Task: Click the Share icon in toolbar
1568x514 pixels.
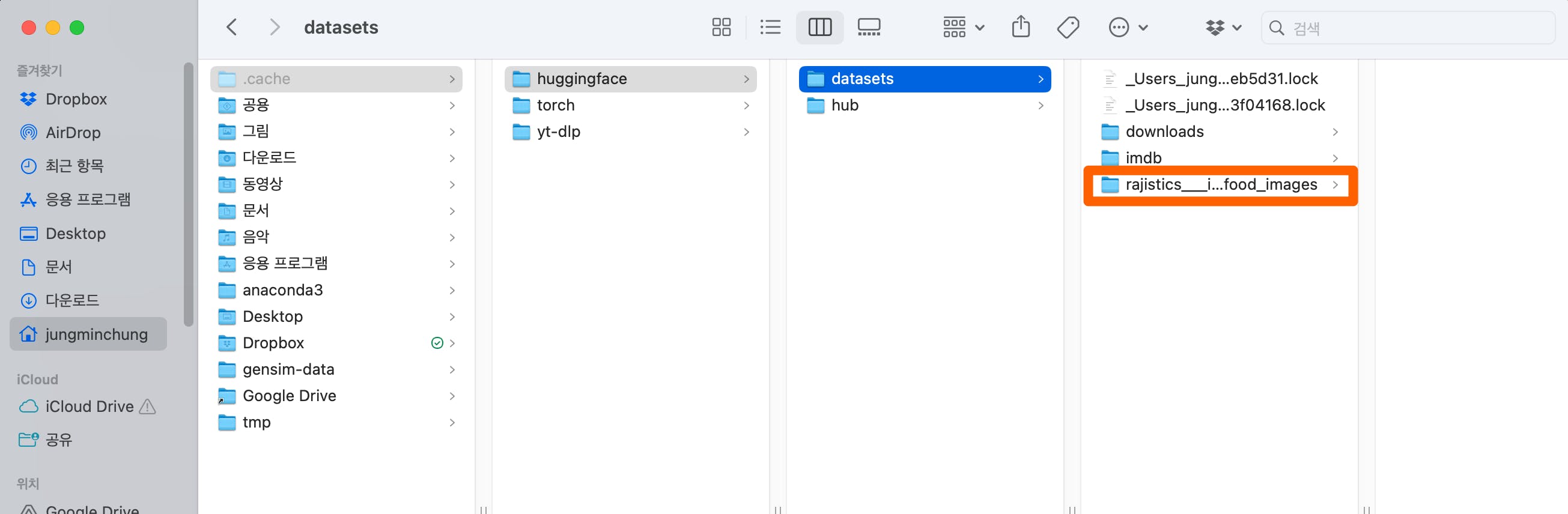Action: 1021,28
